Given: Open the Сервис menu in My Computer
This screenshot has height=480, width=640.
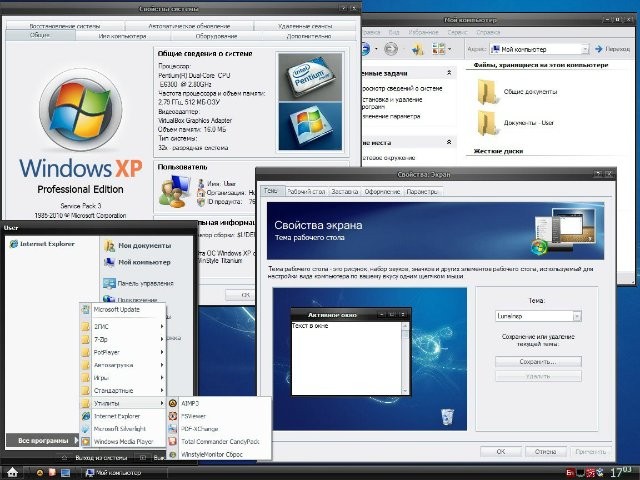Looking at the screenshot, I should (x=457, y=32).
